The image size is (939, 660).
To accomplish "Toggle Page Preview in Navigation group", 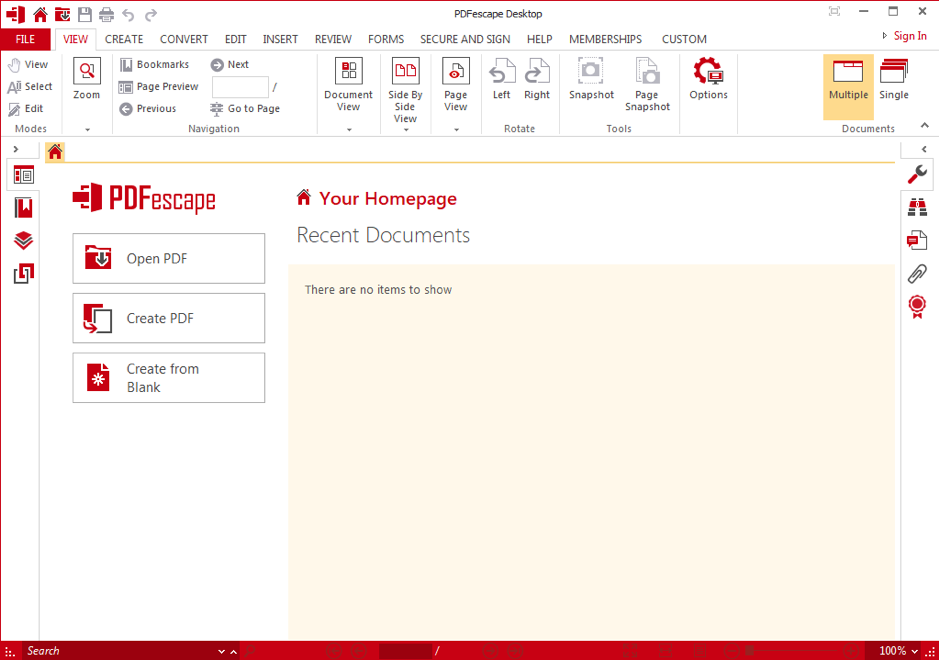I will tap(159, 86).
